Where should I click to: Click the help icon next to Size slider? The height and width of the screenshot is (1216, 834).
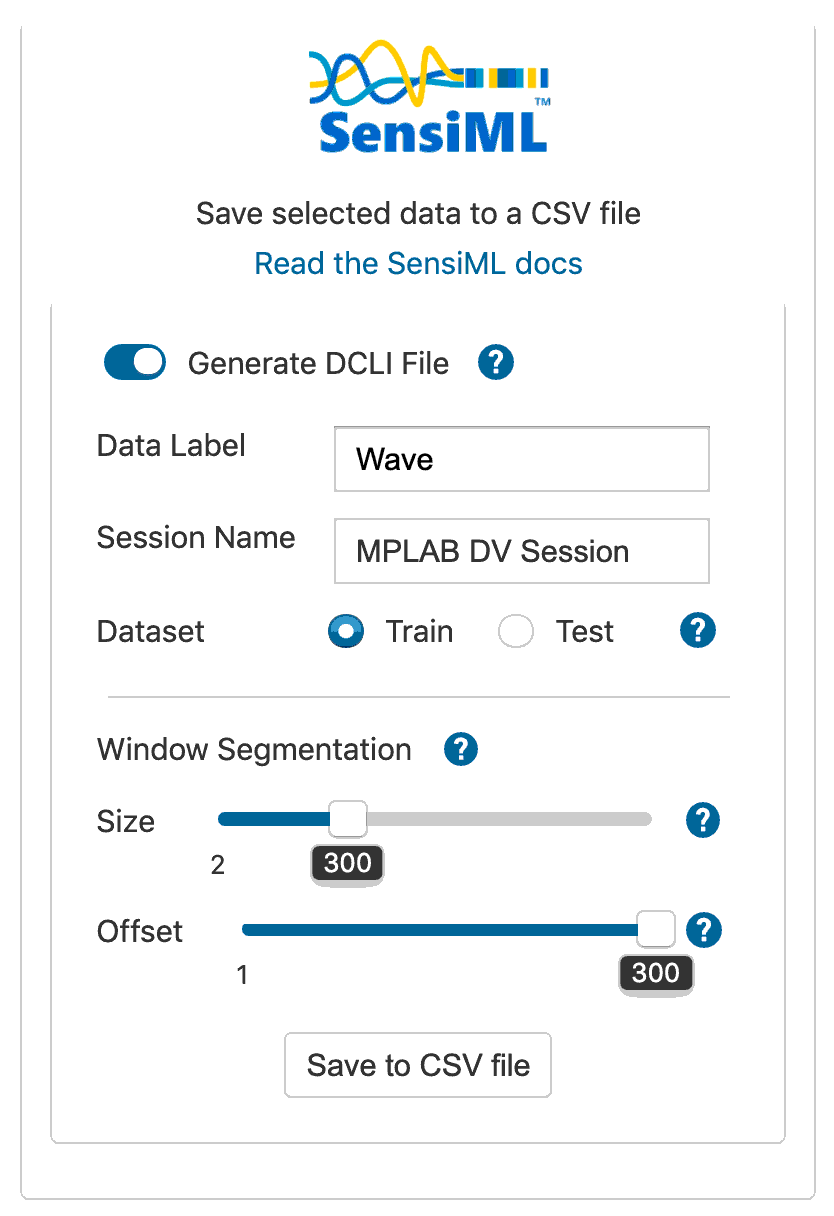coord(702,820)
